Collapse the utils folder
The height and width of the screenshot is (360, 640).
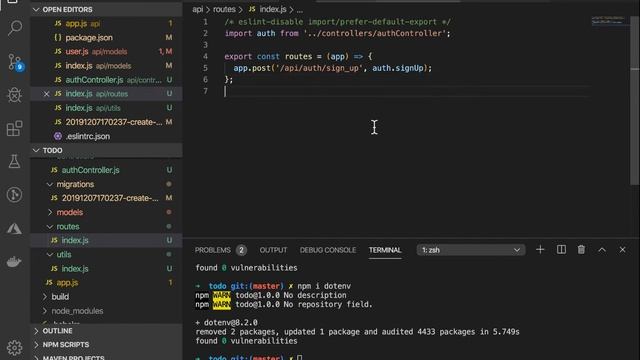(106, 255)
